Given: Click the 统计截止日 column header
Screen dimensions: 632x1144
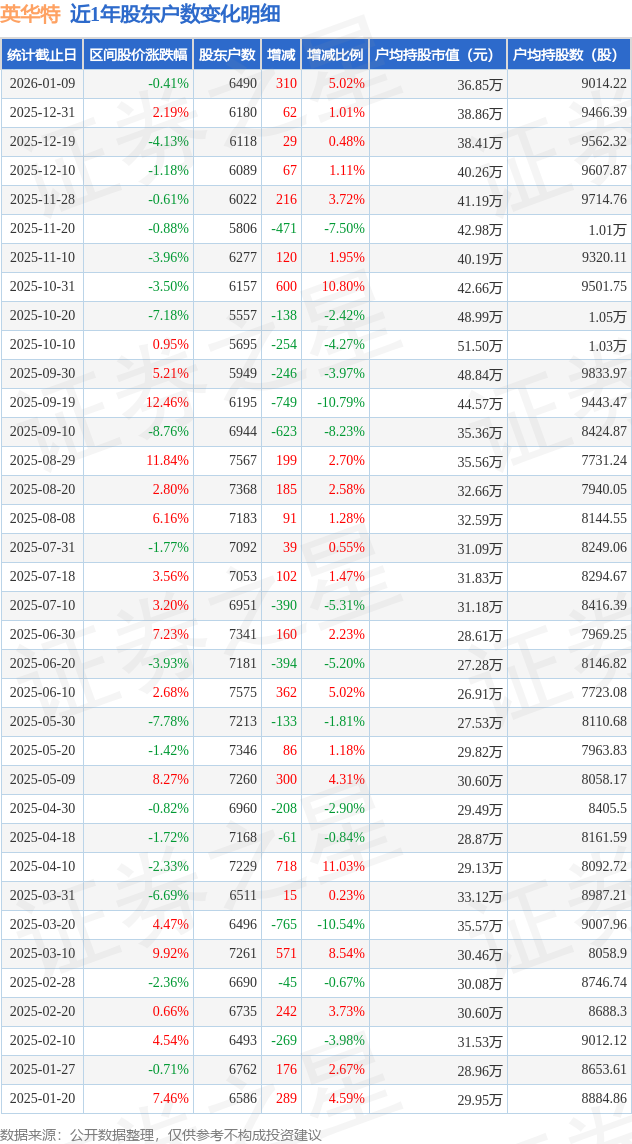Looking at the screenshot, I should pos(42,55).
